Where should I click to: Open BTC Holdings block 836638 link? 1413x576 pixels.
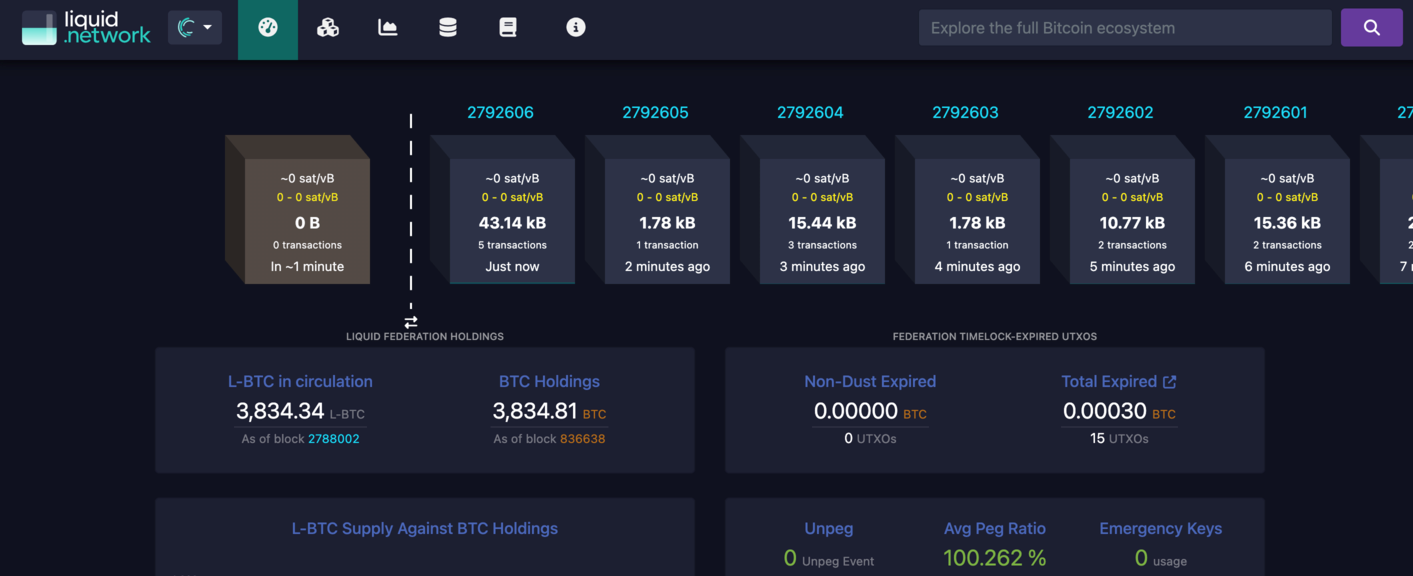point(582,439)
